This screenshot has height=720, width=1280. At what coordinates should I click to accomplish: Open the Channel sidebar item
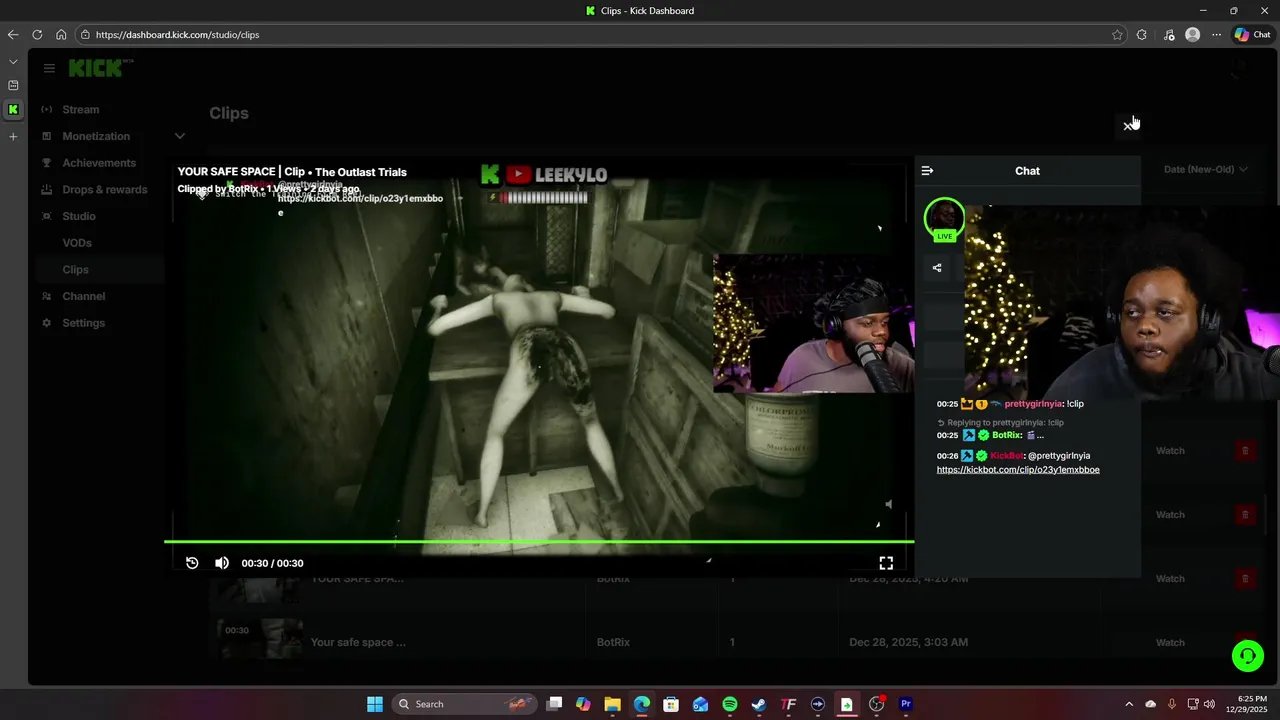coord(83,296)
